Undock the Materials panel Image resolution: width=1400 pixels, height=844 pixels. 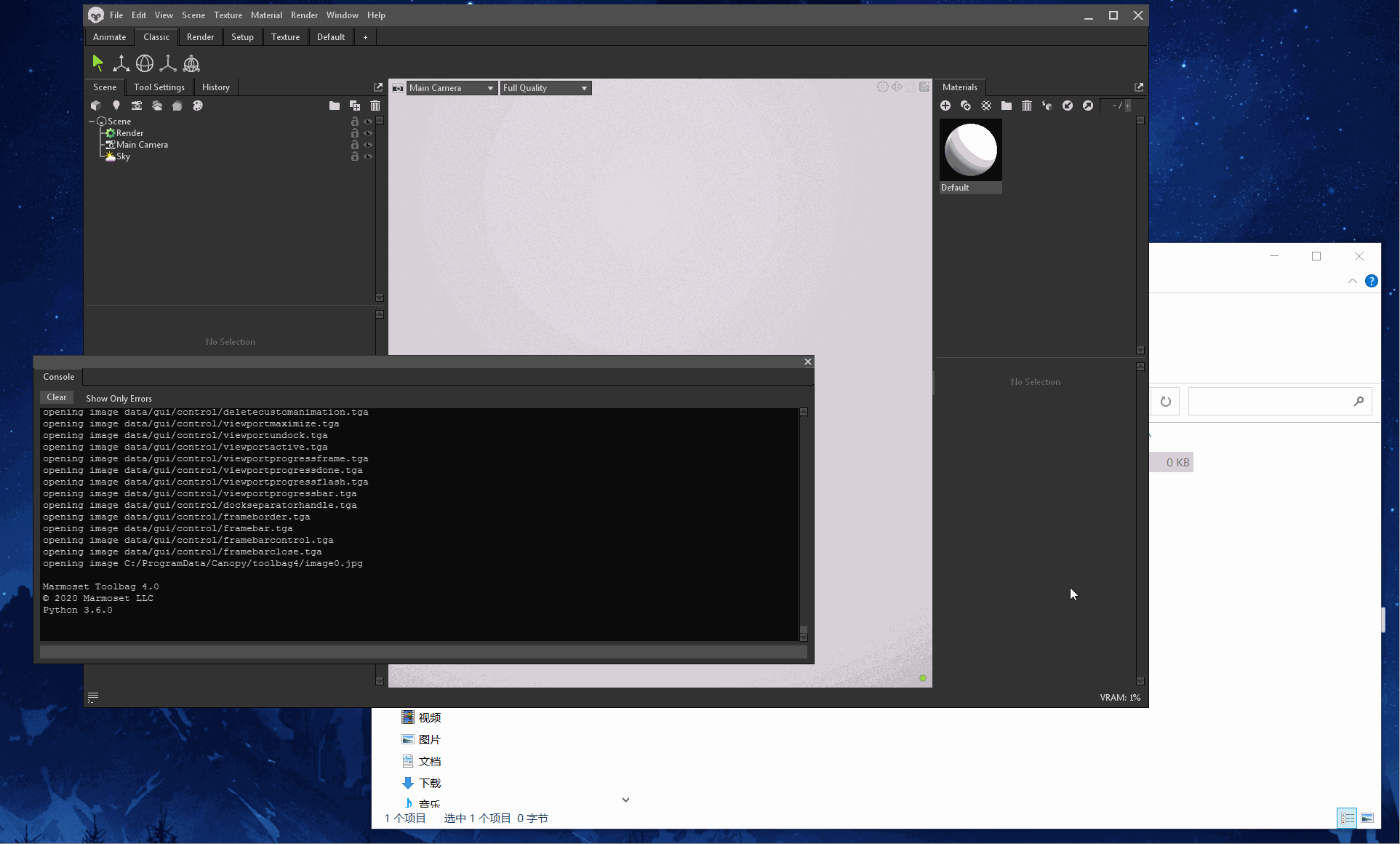[x=1139, y=87]
